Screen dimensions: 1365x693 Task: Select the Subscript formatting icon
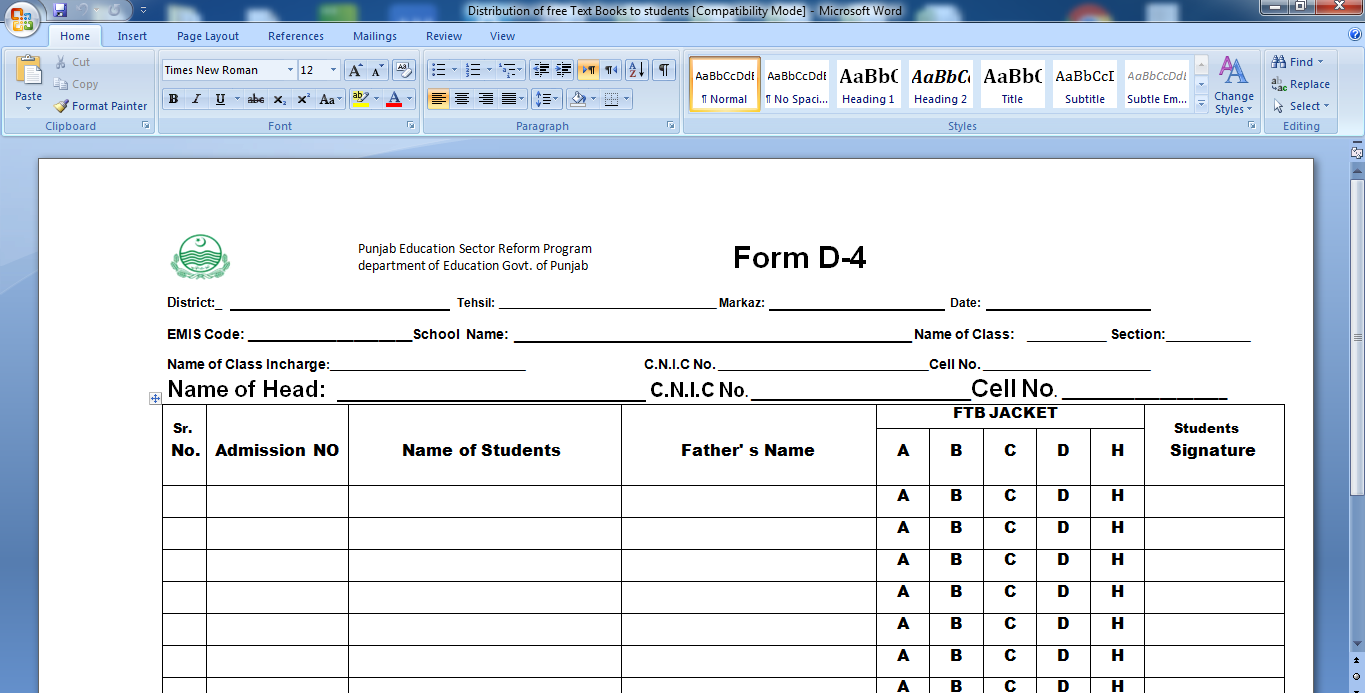click(280, 98)
